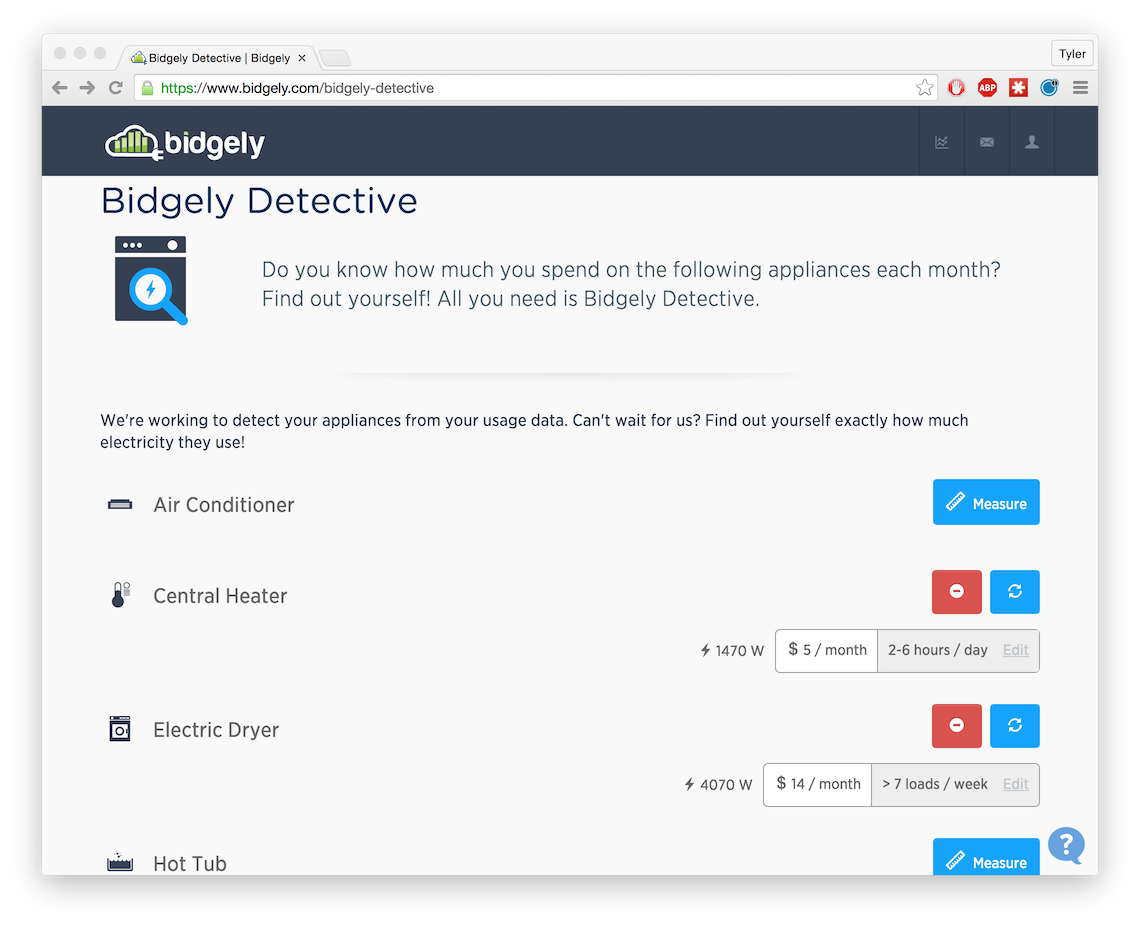Screen dimensions: 1140x925
Task: Click the Air Conditioner label
Action: click(224, 505)
